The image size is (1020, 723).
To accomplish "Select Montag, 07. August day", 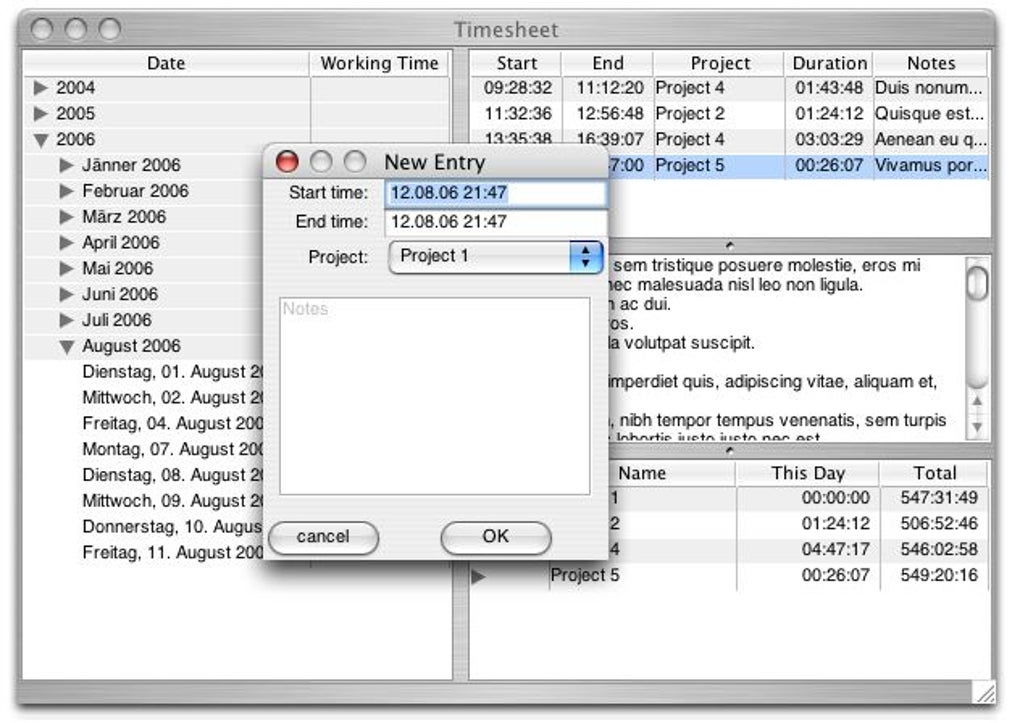I will point(172,450).
